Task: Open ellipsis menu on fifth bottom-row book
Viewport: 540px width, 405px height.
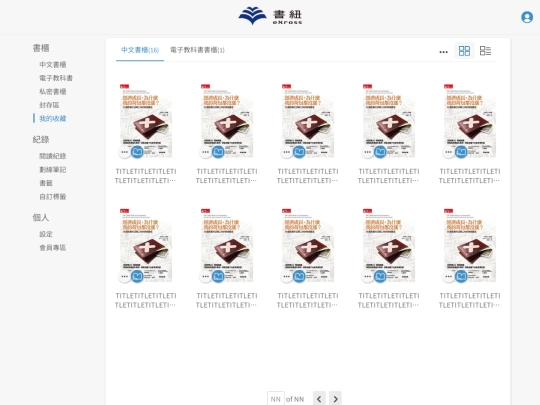Action: point(448,276)
